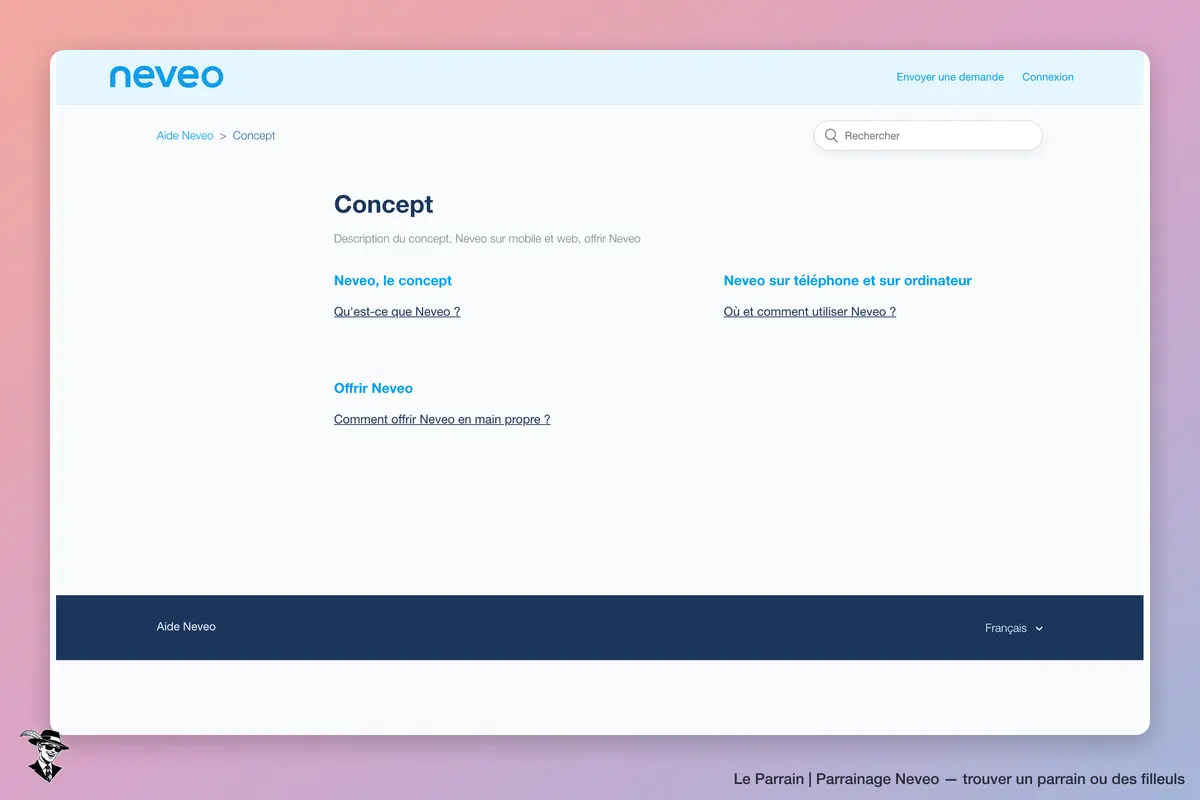Image resolution: width=1200 pixels, height=800 pixels.
Task: Click the "Concept" page heading
Action: (384, 204)
